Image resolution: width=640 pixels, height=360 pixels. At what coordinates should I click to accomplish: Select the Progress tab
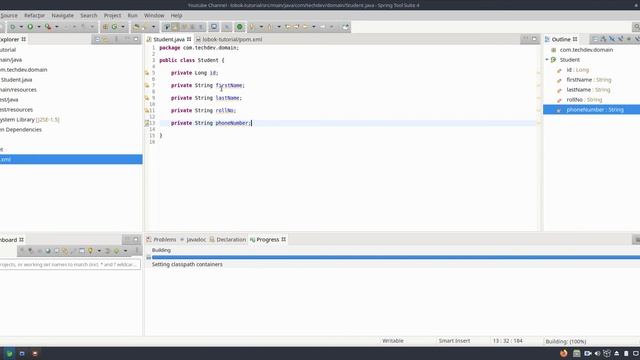pyautogui.click(x=268, y=240)
